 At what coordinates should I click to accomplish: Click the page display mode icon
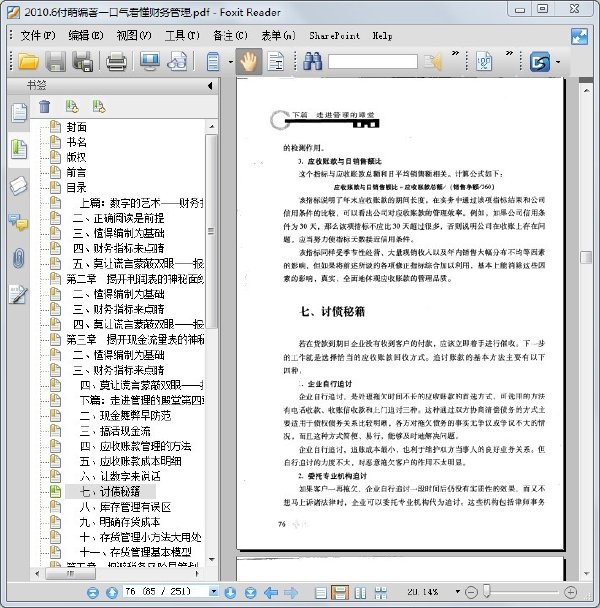tap(213, 61)
